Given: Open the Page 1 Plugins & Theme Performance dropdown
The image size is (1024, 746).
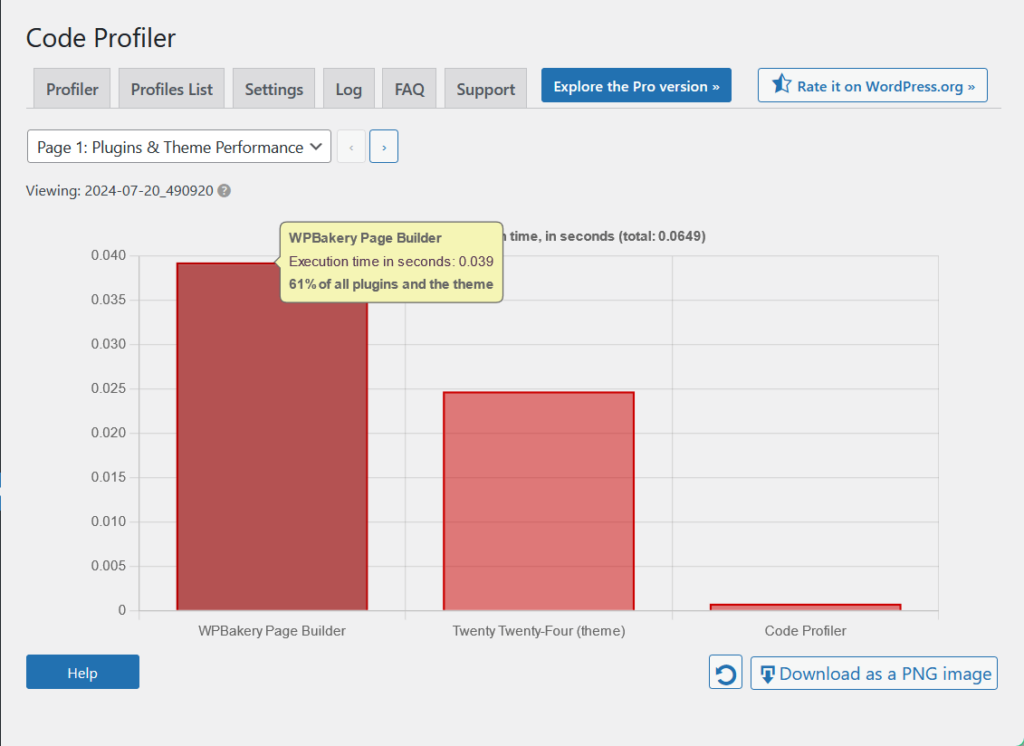Looking at the screenshot, I should (x=179, y=146).
